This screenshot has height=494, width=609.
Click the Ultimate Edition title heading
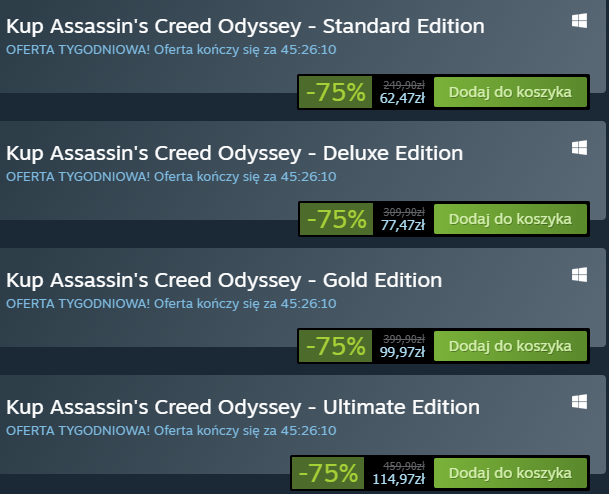pos(243,407)
